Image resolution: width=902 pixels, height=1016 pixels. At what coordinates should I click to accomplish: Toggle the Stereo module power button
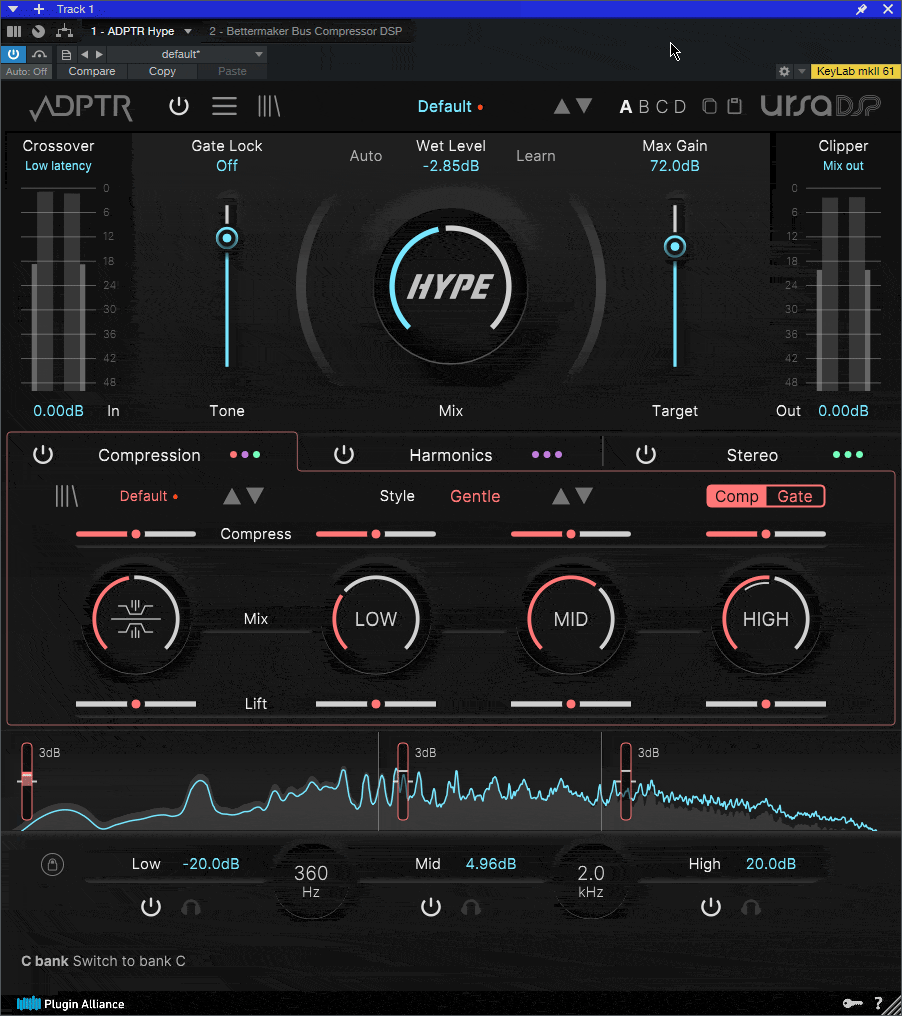click(x=646, y=455)
